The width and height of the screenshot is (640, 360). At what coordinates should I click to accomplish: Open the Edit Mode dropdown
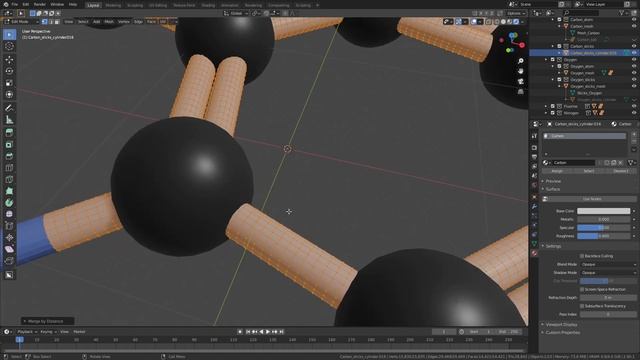21,22
